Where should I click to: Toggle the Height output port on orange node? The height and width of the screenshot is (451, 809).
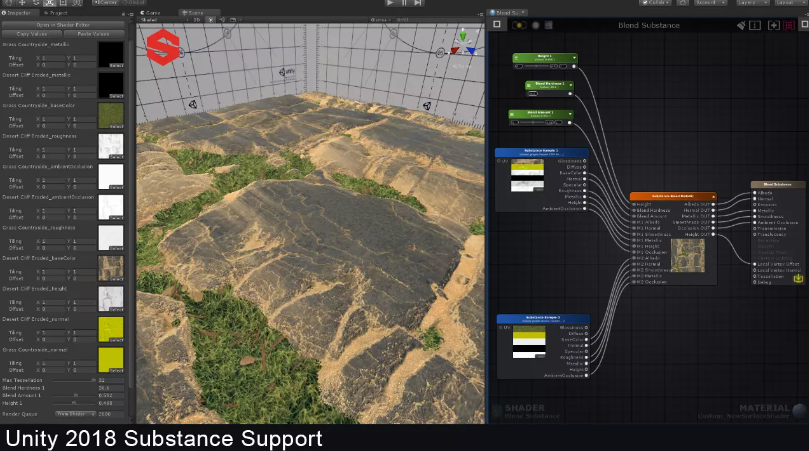[714, 234]
